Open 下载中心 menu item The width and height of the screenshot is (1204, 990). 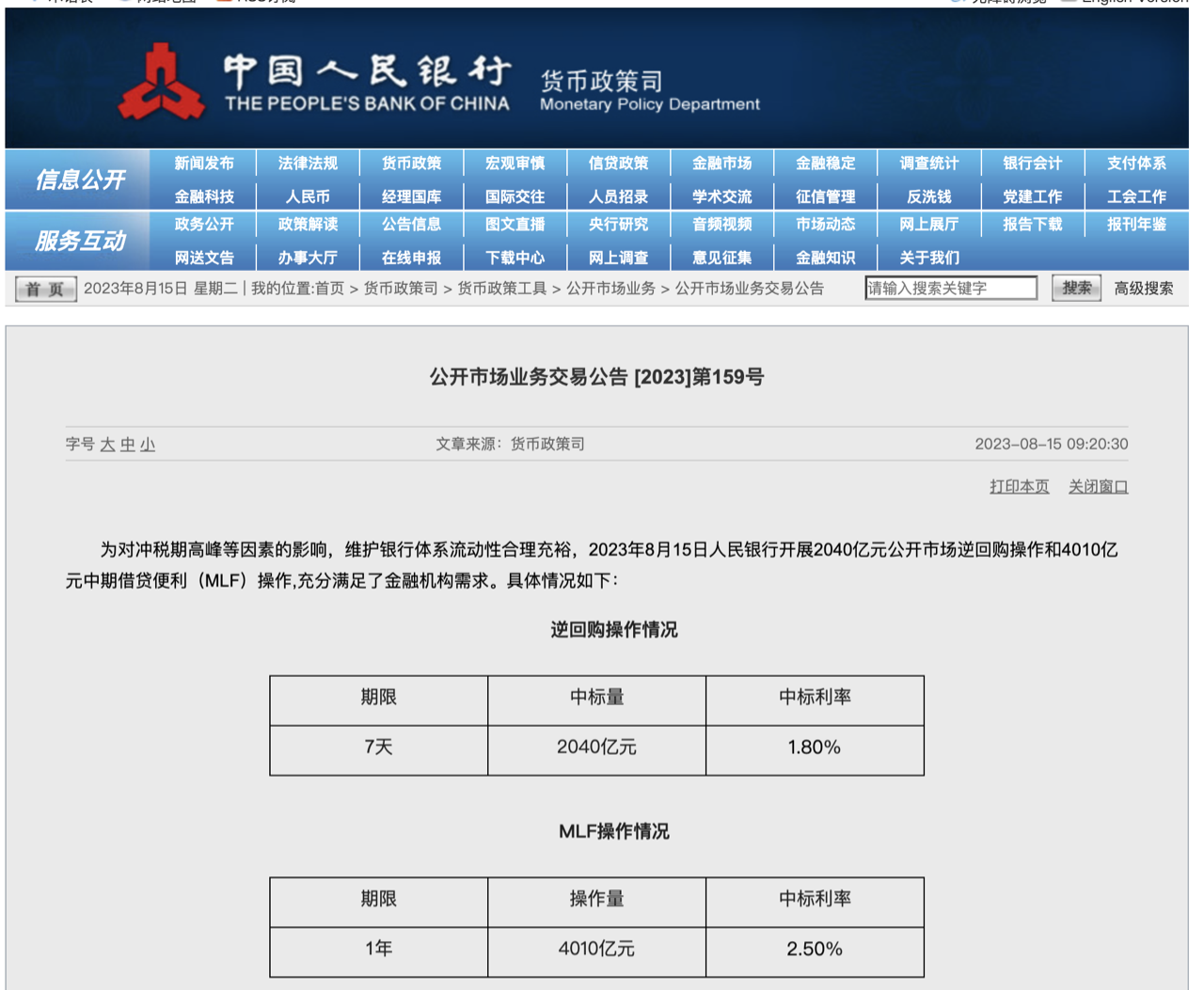(515, 258)
